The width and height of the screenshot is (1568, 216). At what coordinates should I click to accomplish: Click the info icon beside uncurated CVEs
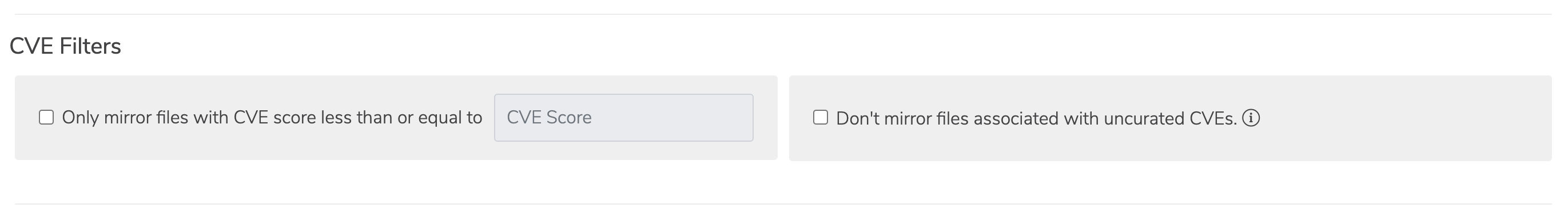tap(1251, 118)
